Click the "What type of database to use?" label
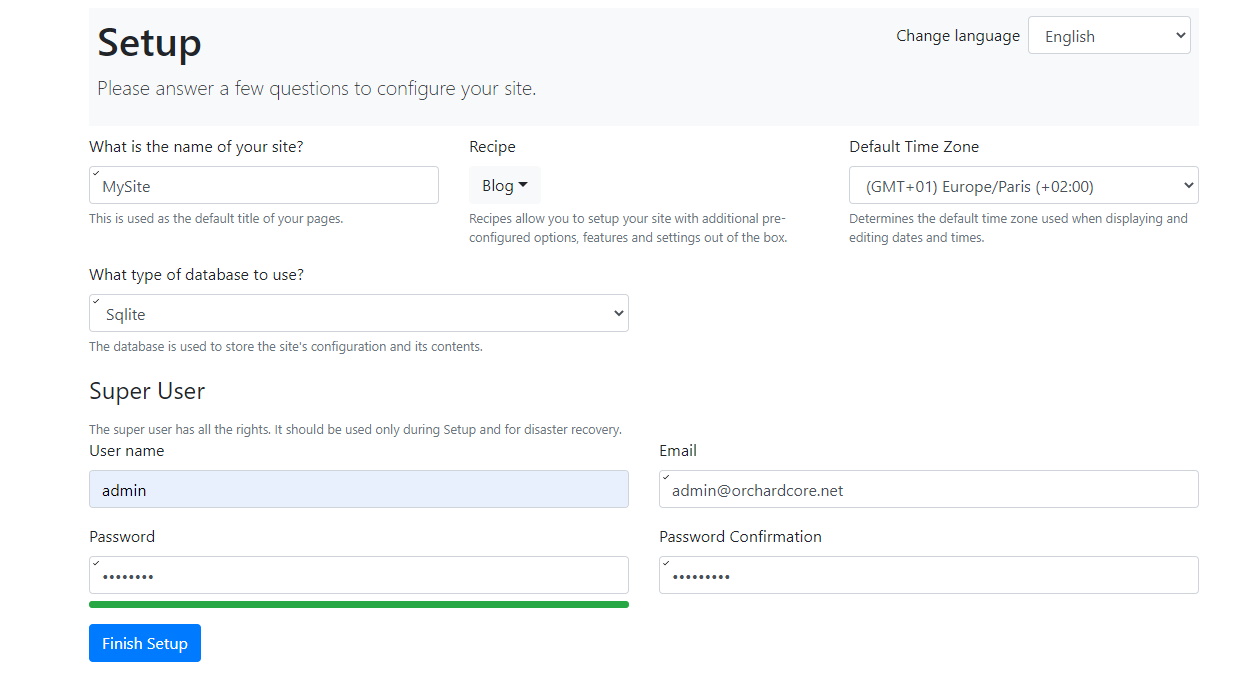This screenshot has width=1248, height=693. click(x=196, y=274)
